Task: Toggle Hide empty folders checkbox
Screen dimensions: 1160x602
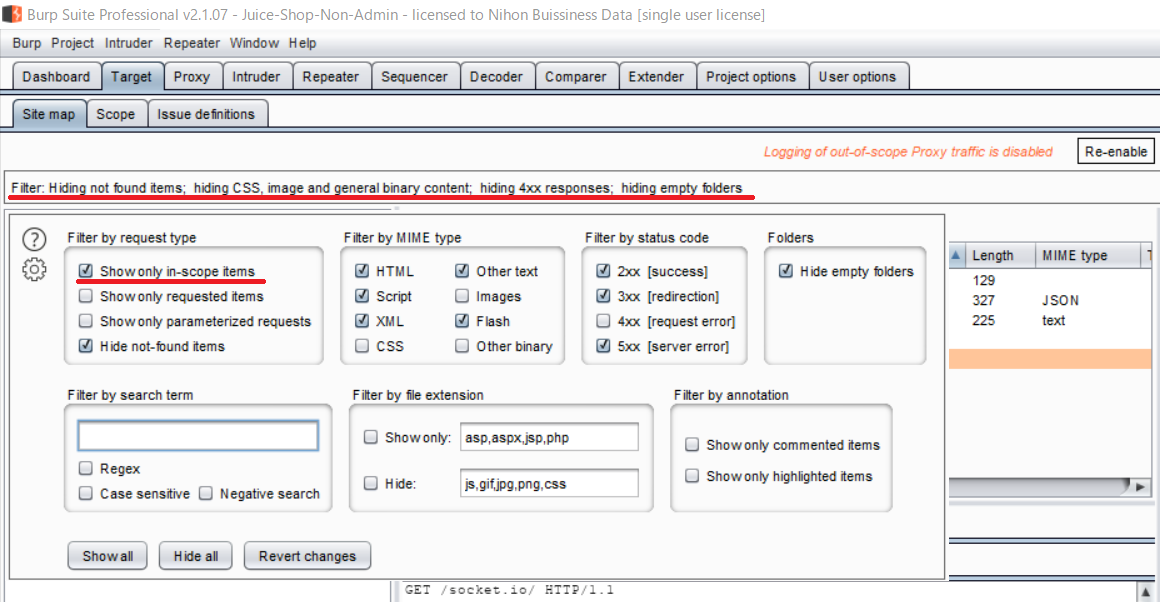Action: (x=786, y=271)
